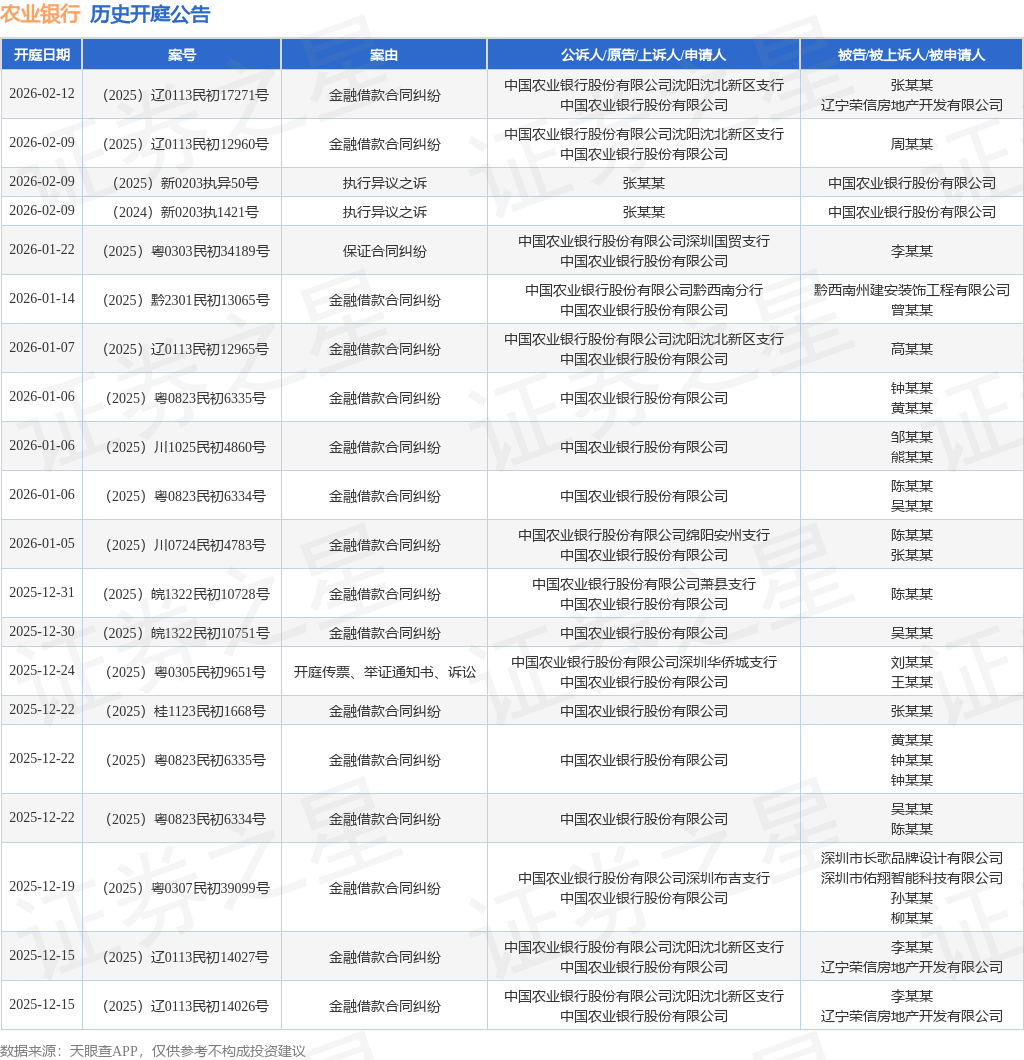The image size is (1024, 1060).
Task: Click defendant 曾某某
Action: [911, 310]
